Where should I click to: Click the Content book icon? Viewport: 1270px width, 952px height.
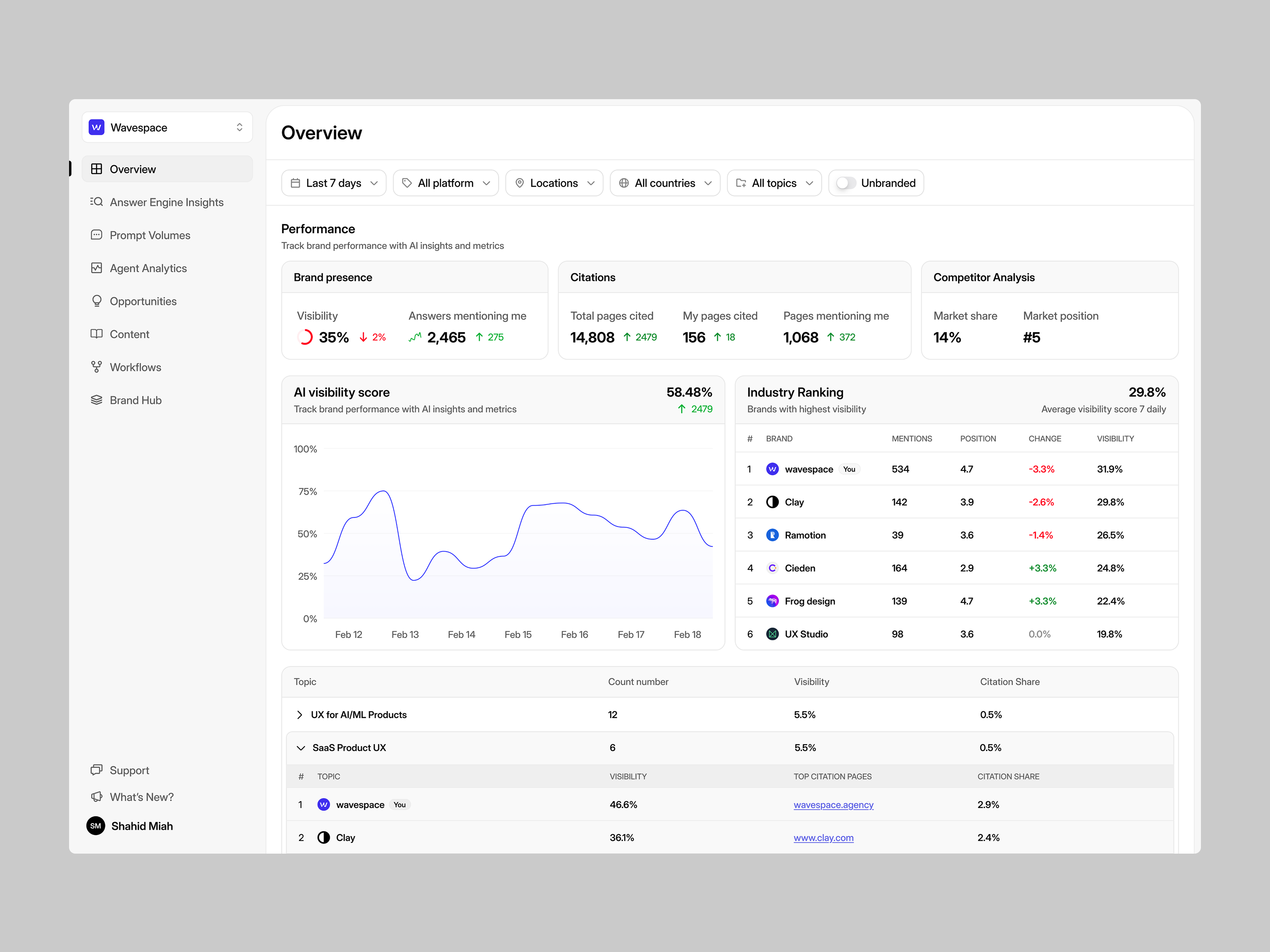pyautogui.click(x=96, y=334)
